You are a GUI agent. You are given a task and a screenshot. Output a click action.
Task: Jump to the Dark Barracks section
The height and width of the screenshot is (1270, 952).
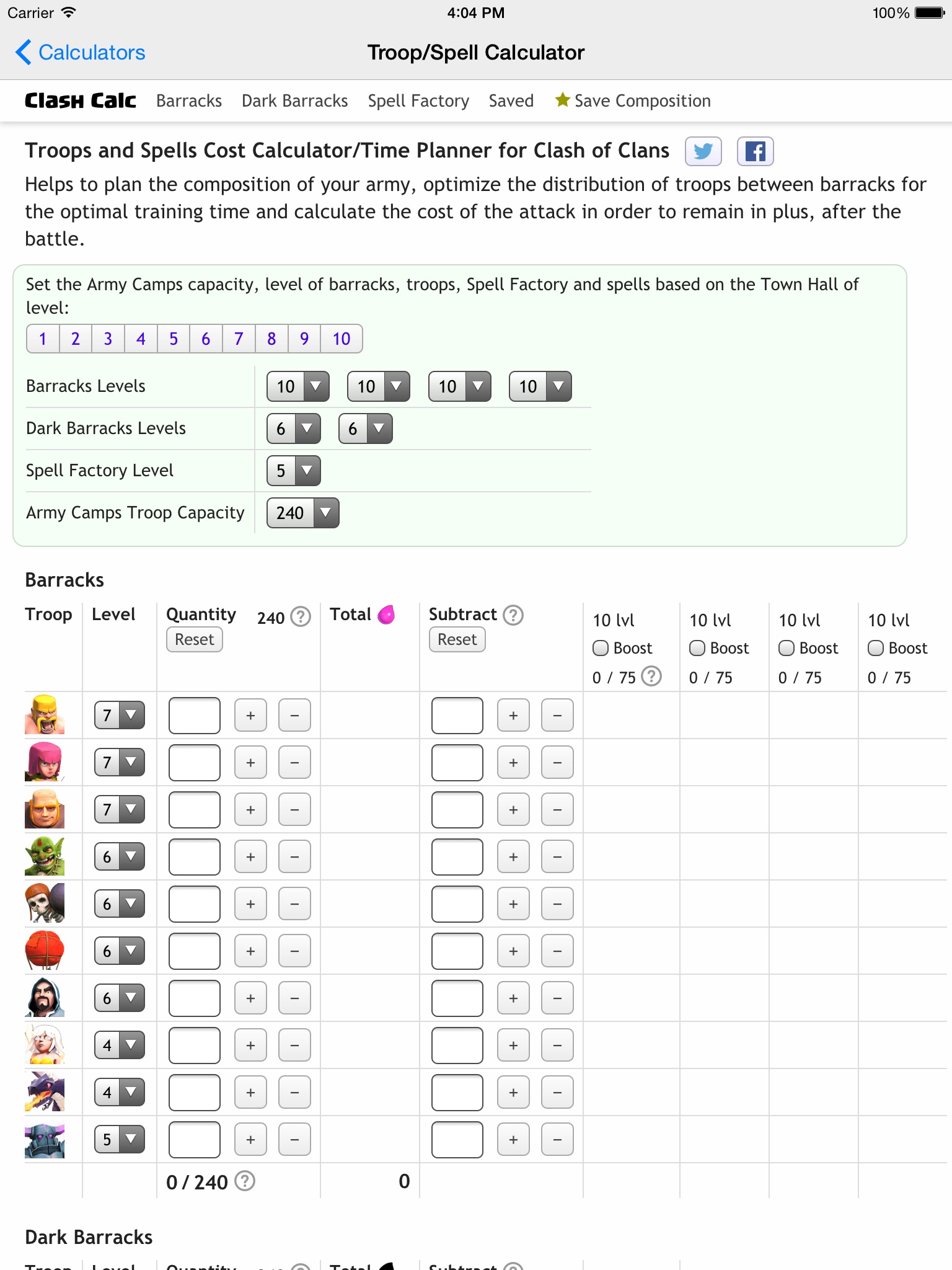294,100
